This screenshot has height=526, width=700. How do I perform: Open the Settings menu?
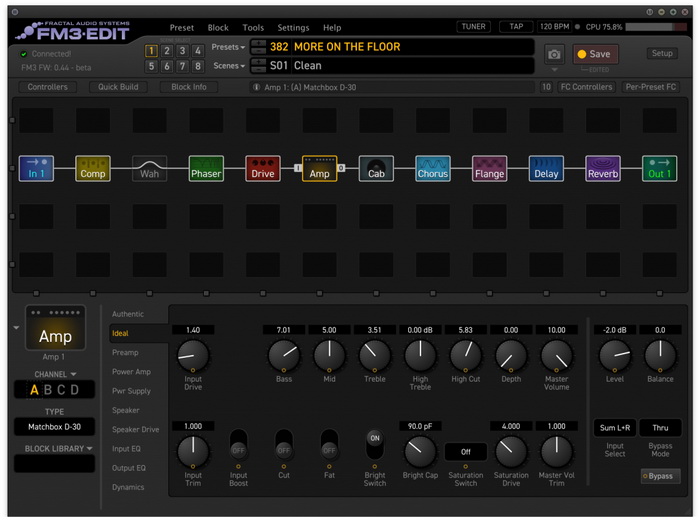[x=293, y=28]
